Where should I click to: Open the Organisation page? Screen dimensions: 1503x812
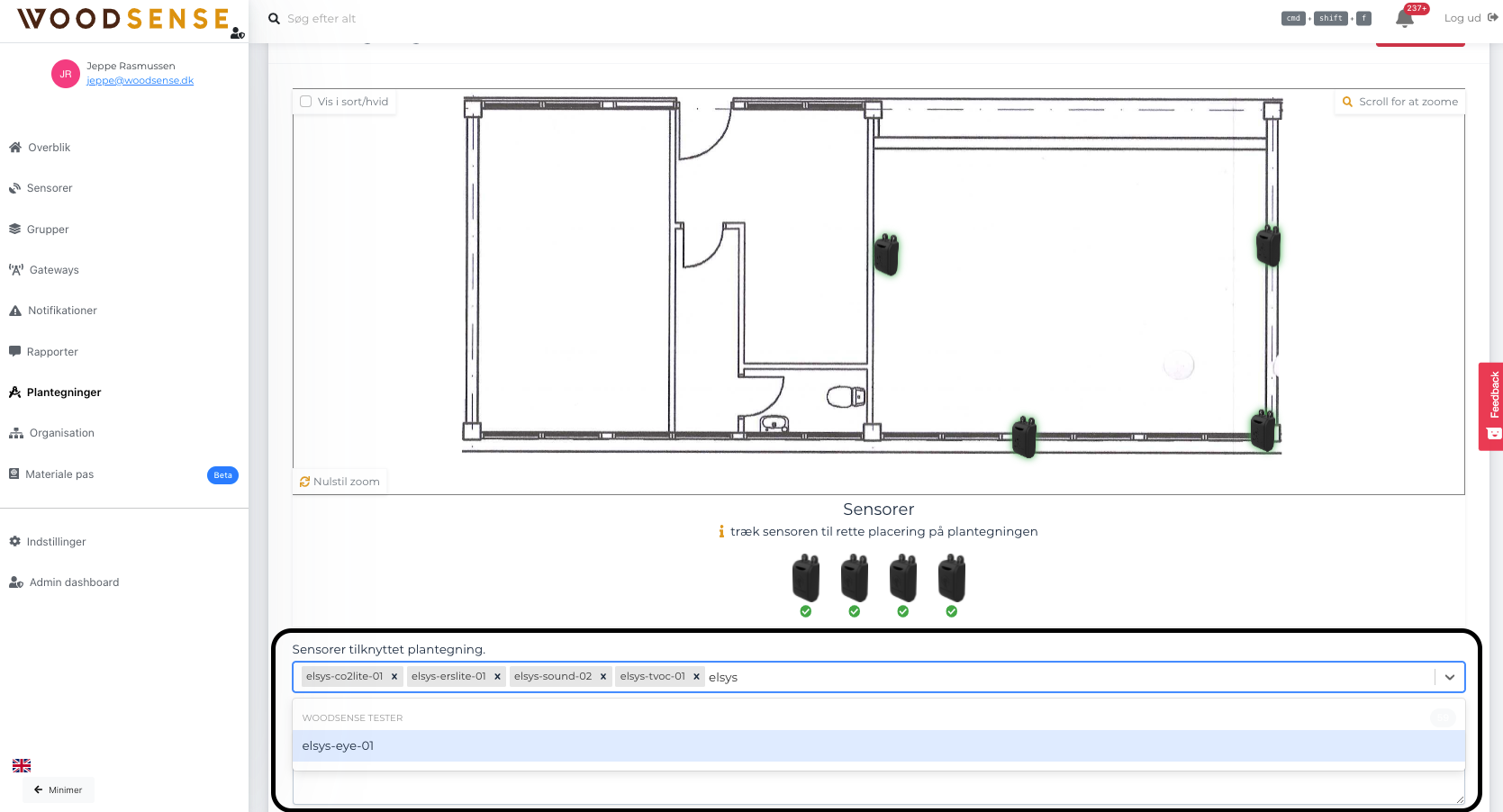coord(60,432)
